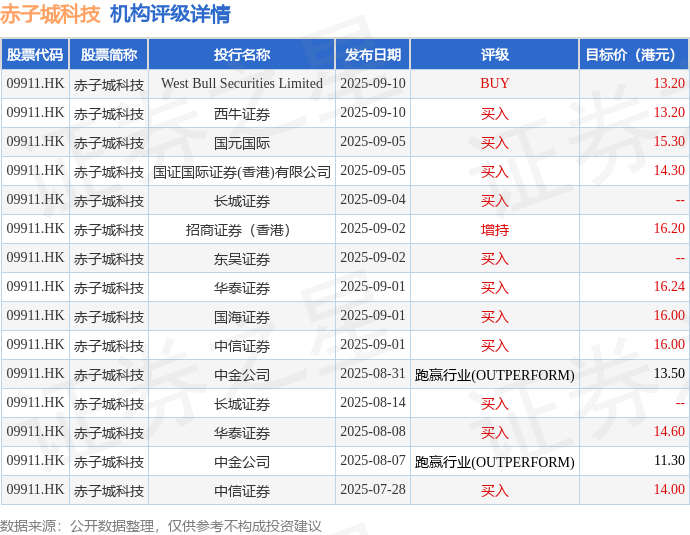
Task: Click the BUY rating cell
Action: tap(495, 84)
